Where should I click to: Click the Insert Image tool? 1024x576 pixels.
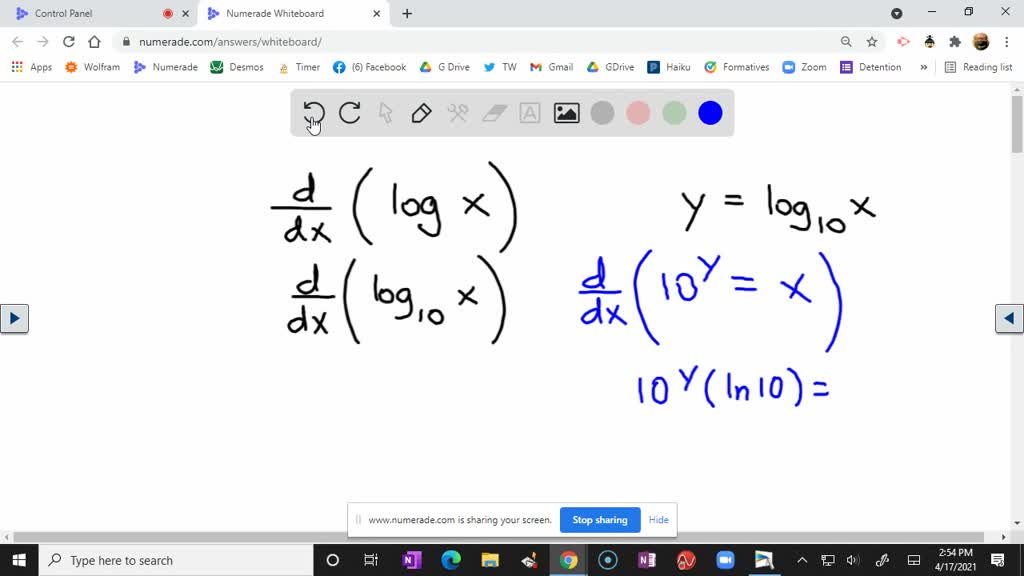coord(566,113)
